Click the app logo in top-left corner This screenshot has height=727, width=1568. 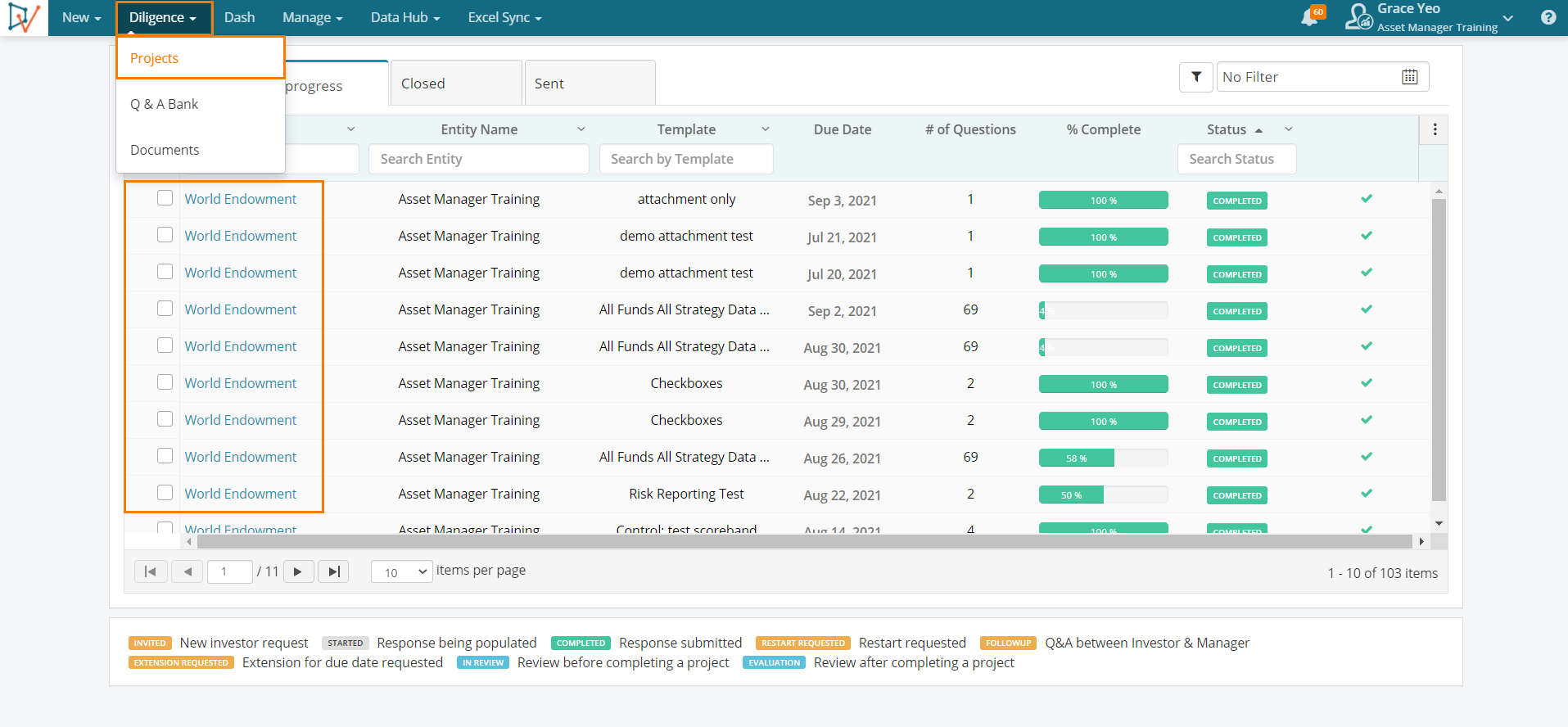24,17
